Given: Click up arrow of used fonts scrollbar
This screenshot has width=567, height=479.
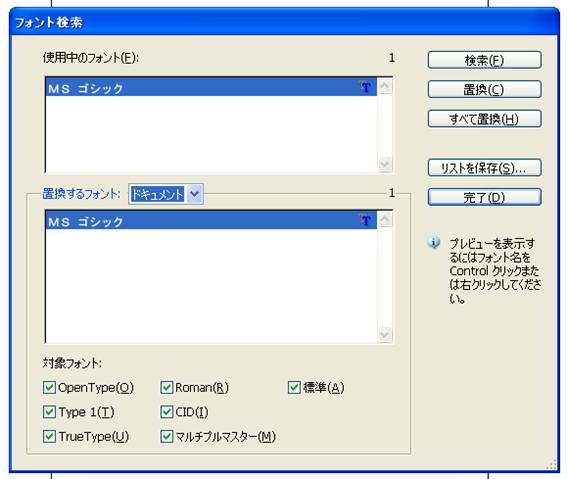Looking at the screenshot, I should click(x=385, y=86).
